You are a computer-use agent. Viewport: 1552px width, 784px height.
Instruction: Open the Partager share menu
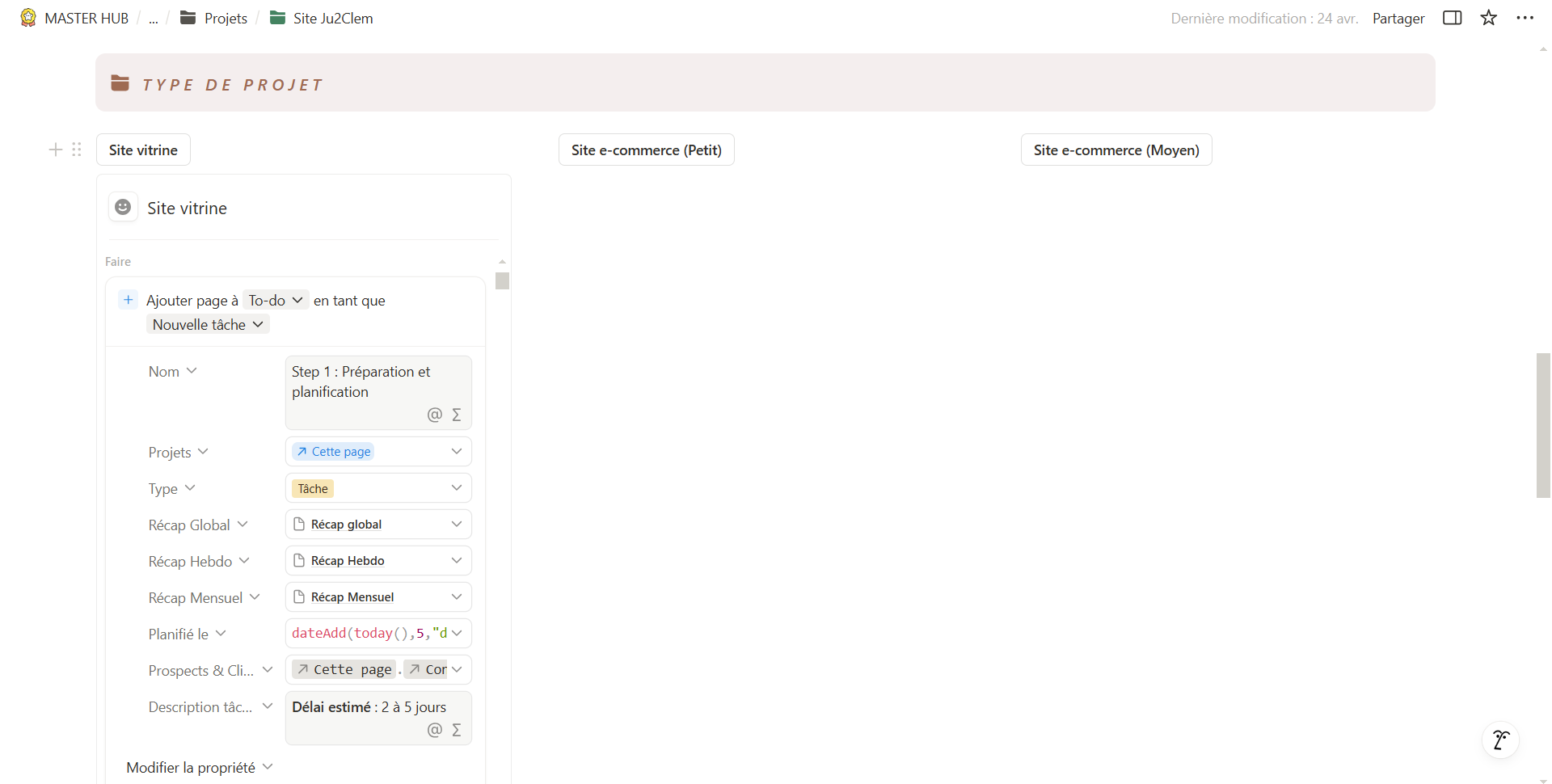coord(1398,18)
